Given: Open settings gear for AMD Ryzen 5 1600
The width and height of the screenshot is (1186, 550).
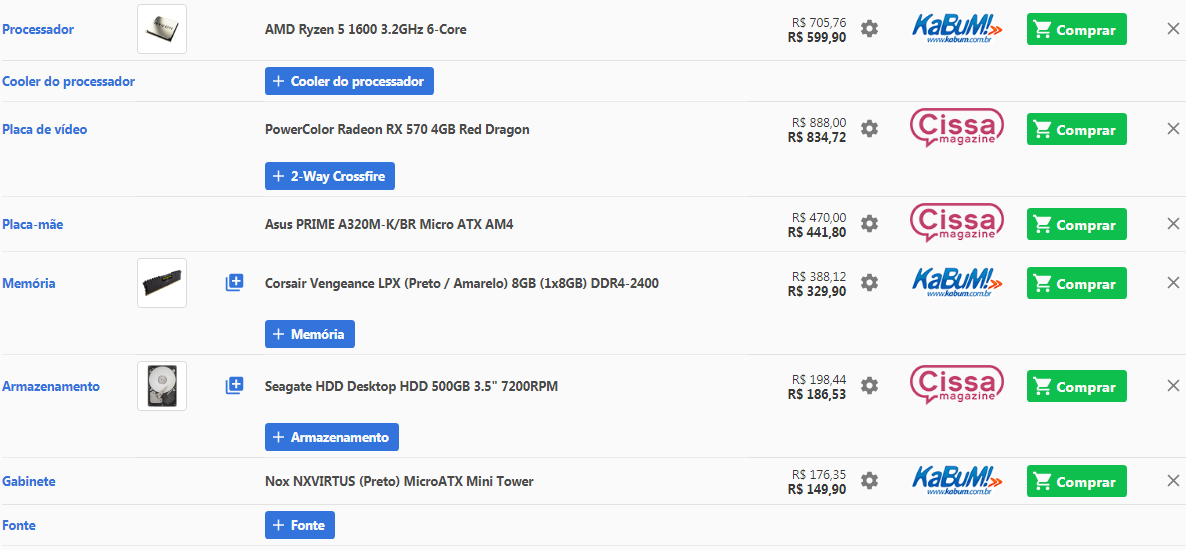Looking at the screenshot, I should pyautogui.click(x=870, y=30).
